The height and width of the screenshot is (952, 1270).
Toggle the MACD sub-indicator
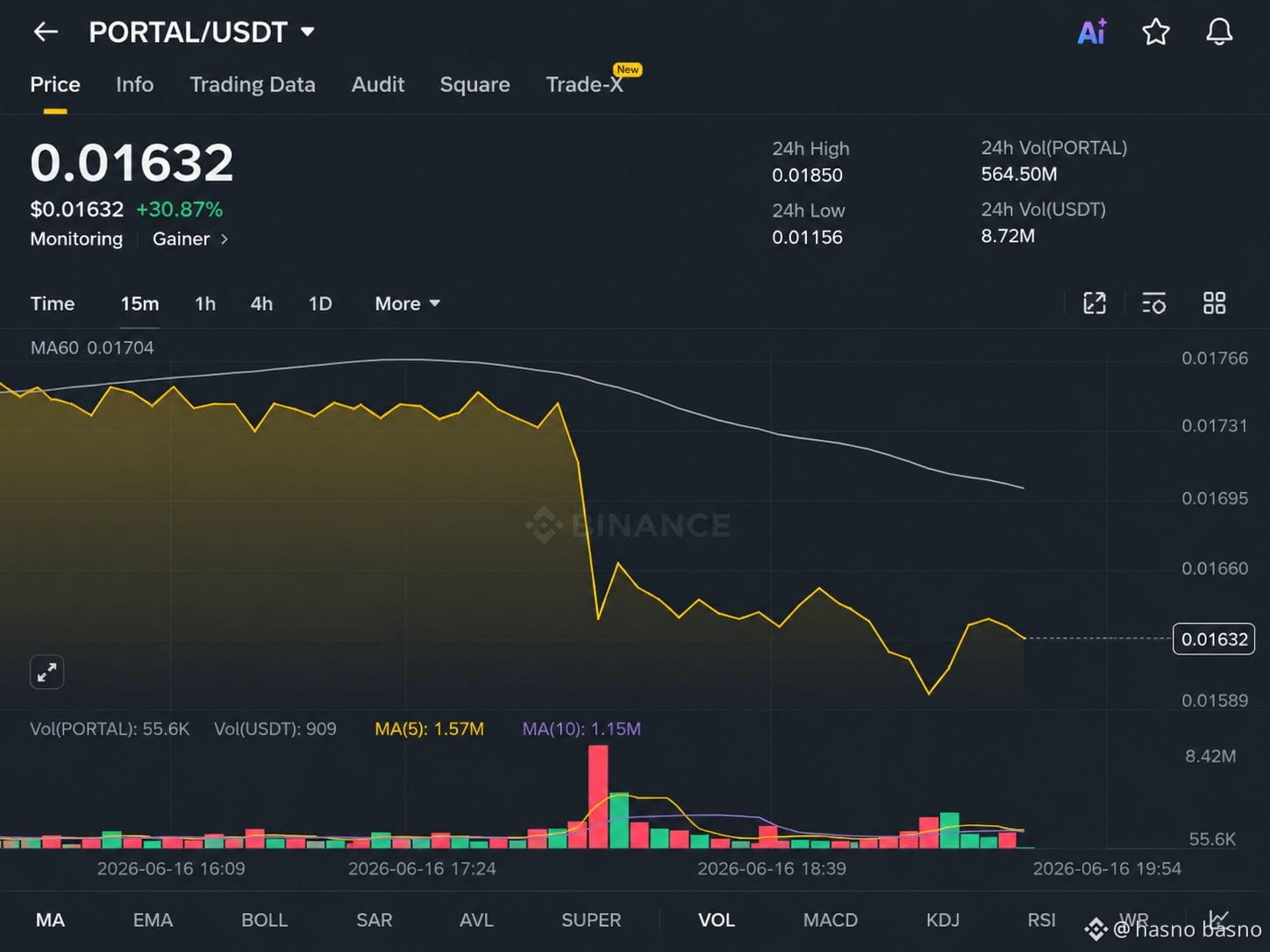pyautogui.click(x=831, y=920)
